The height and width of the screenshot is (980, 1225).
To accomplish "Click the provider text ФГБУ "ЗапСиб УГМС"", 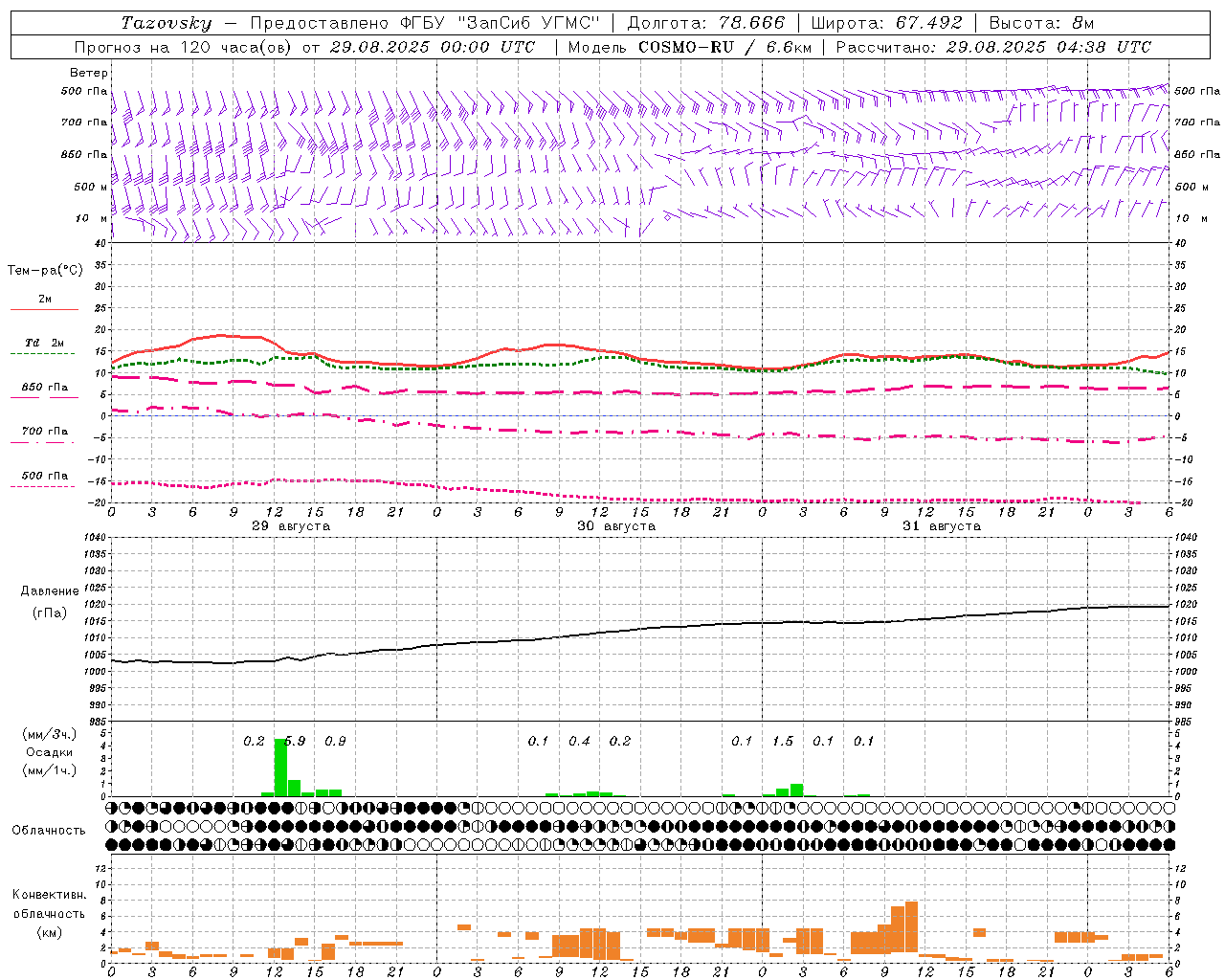I will pos(499,23).
